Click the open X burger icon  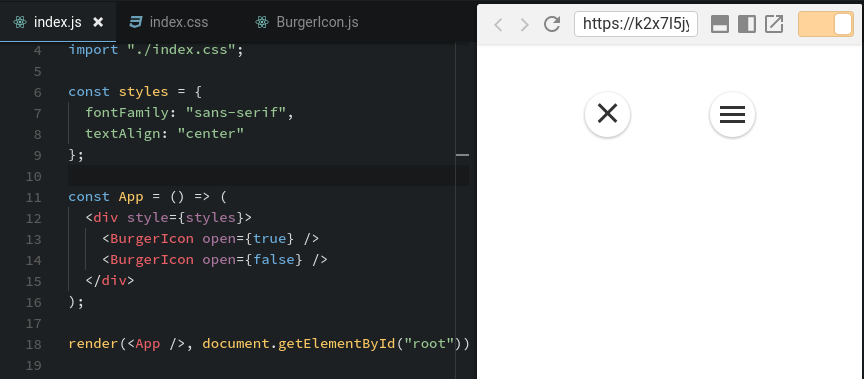click(x=607, y=114)
